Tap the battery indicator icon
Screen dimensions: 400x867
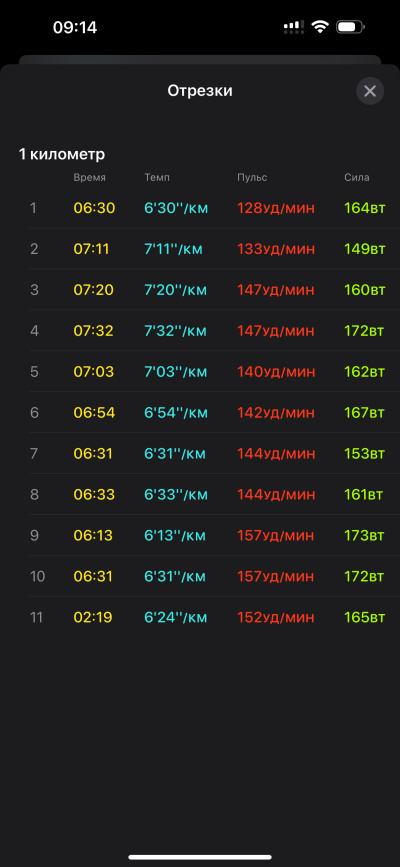(350, 27)
